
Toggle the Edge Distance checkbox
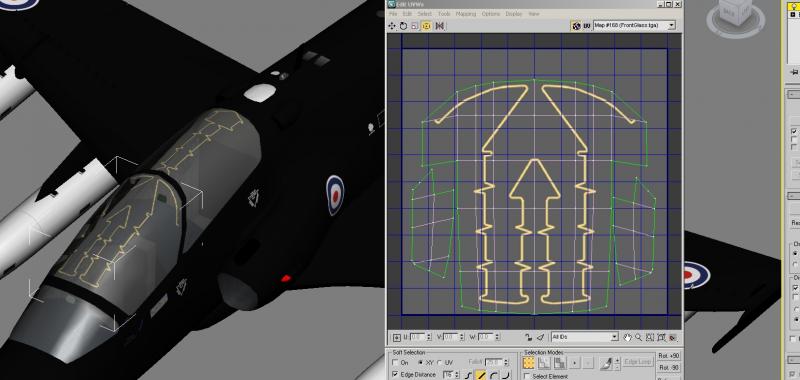[395, 374]
